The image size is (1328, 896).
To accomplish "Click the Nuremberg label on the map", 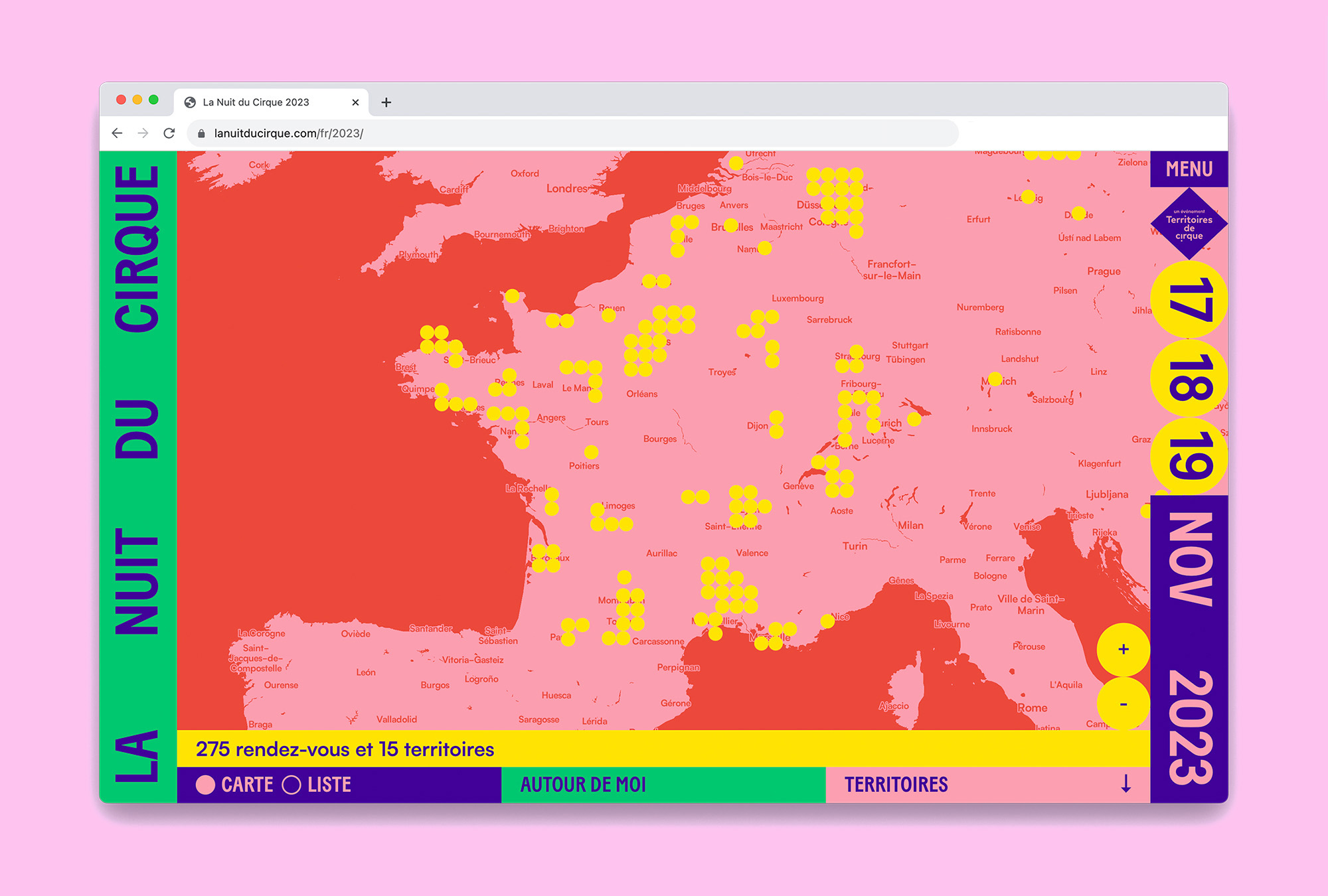I will [980, 307].
